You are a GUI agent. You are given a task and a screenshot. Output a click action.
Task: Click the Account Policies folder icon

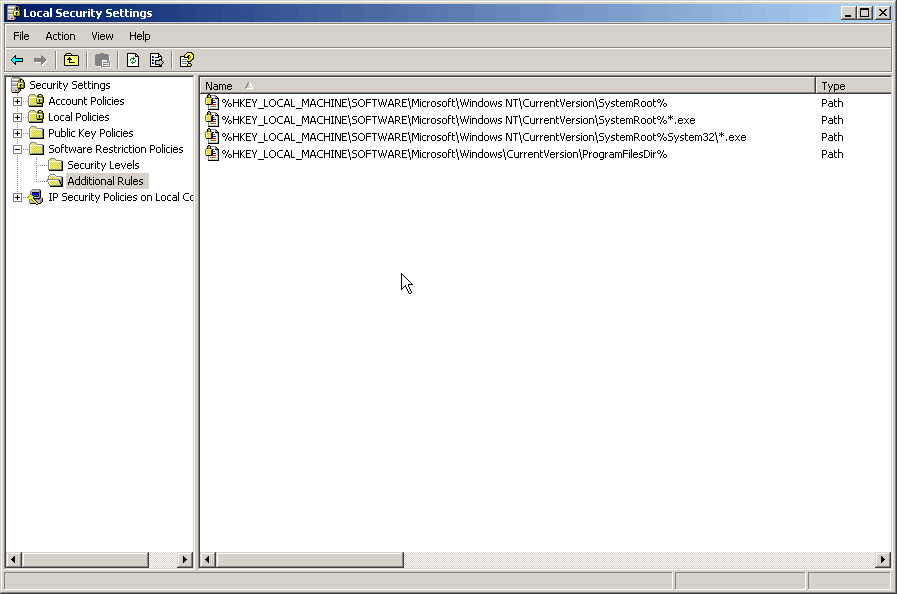tap(37, 101)
